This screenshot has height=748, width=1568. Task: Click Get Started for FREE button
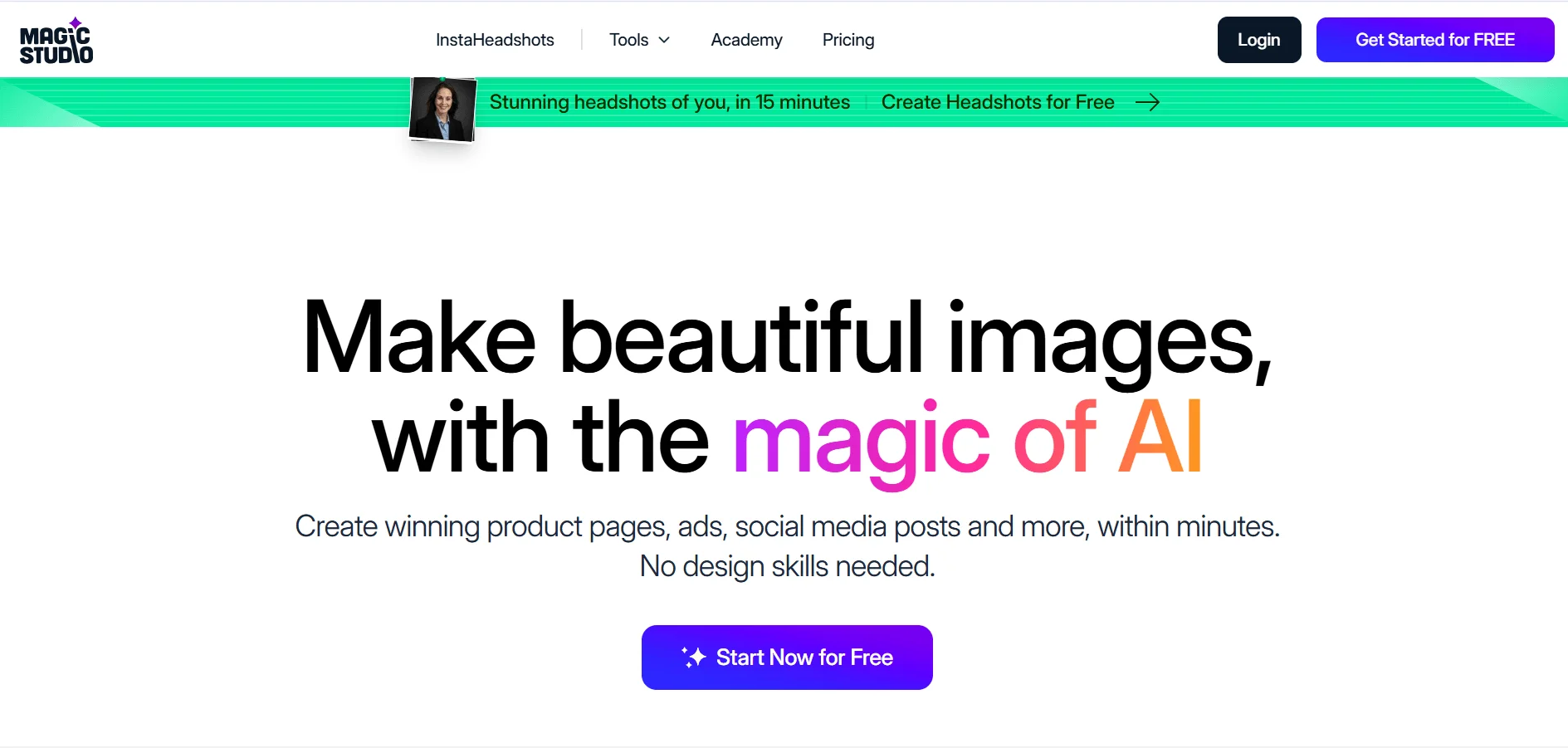pyautogui.click(x=1434, y=40)
